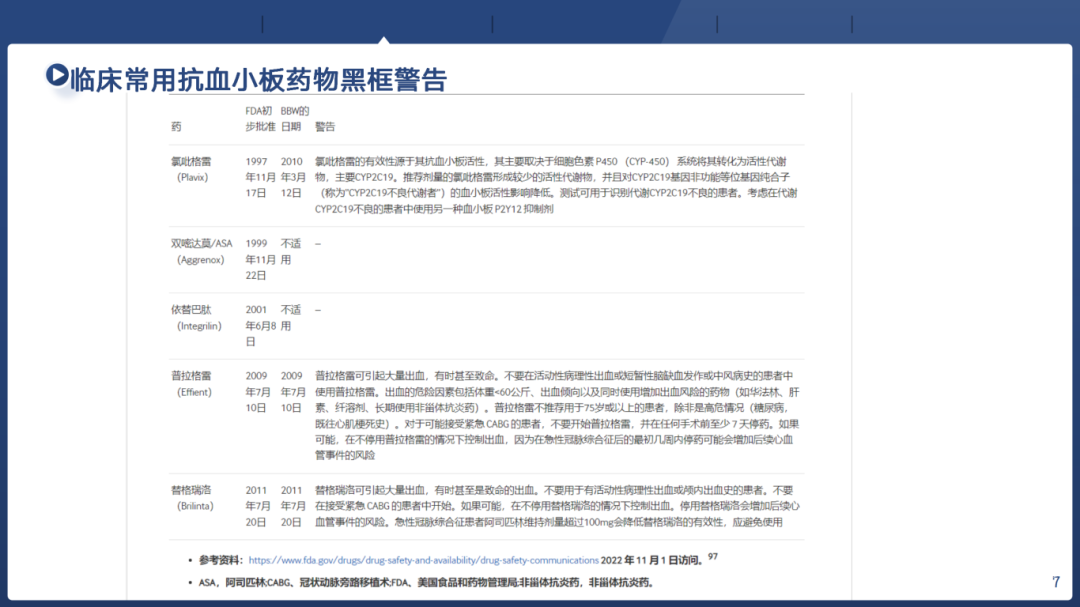Click the 1997年11月17日 approval date for Plavix
This screenshot has height=607, width=1080.
260,177
